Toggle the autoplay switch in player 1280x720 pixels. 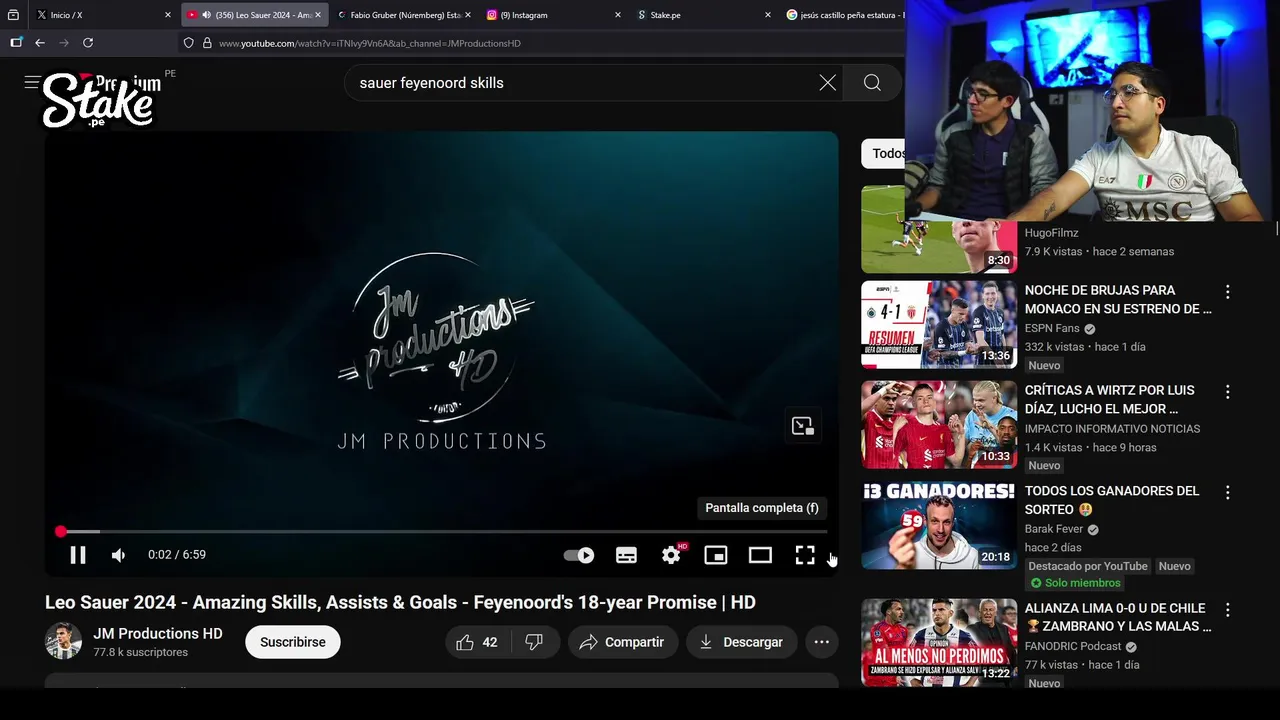[578, 555]
